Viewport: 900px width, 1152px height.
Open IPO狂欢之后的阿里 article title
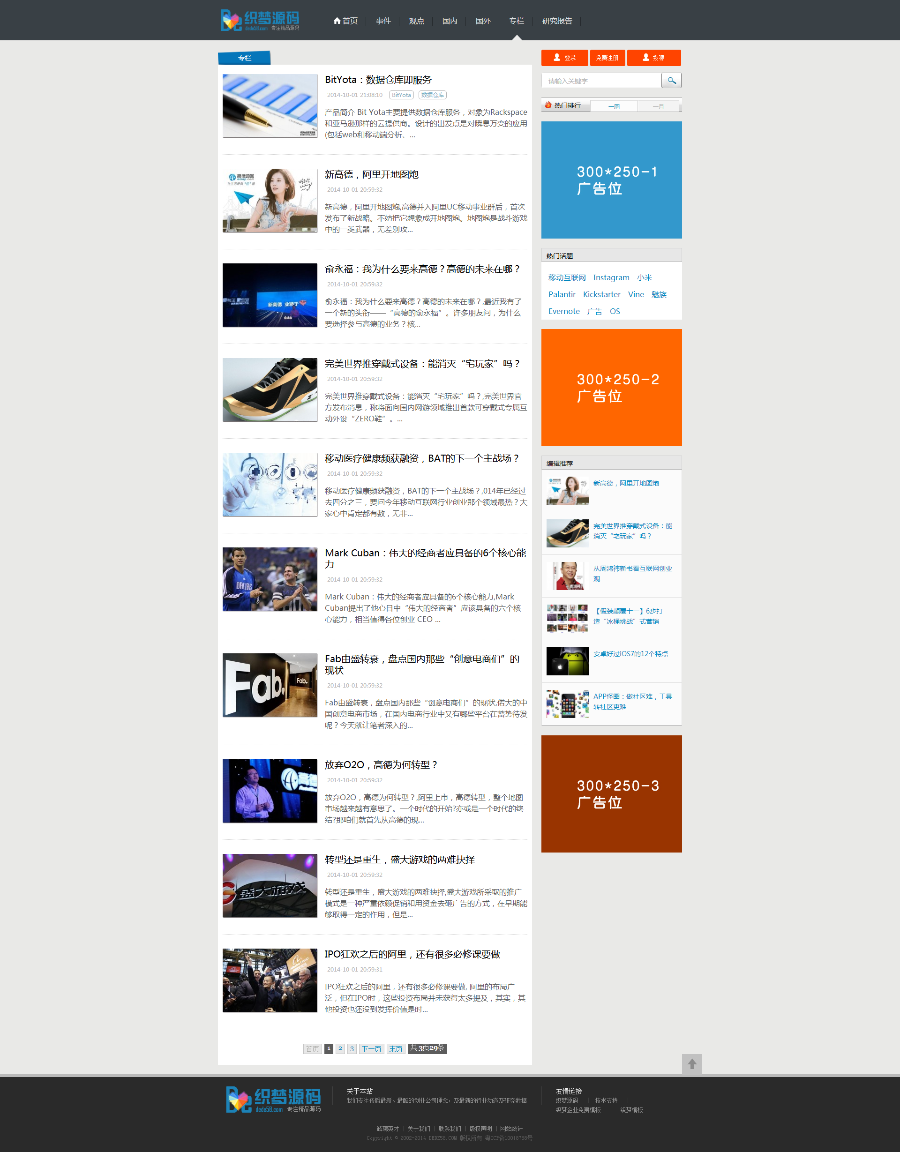(413, 954)
